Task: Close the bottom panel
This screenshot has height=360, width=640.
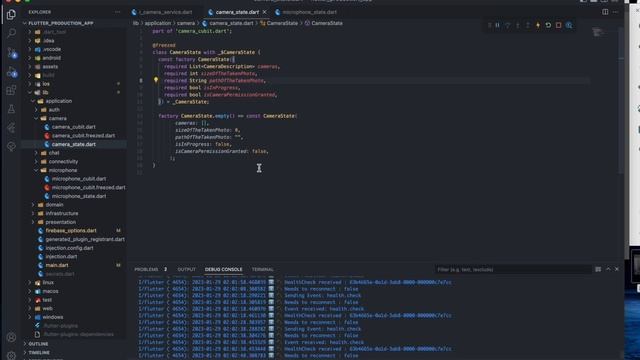Action: tap(617, 269)
